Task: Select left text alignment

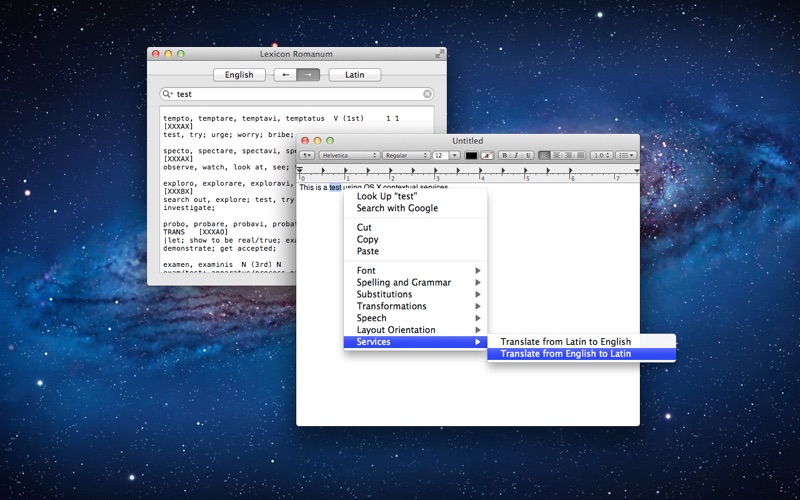Action: (x=545, y=155)
